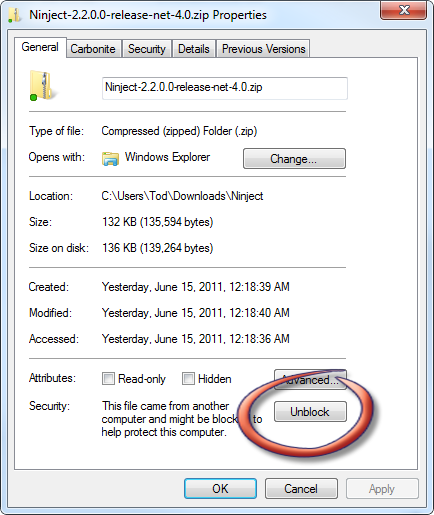Screen dimensions: 434x515
Task: Confirm with the OK button
Action: click(220, 489)
